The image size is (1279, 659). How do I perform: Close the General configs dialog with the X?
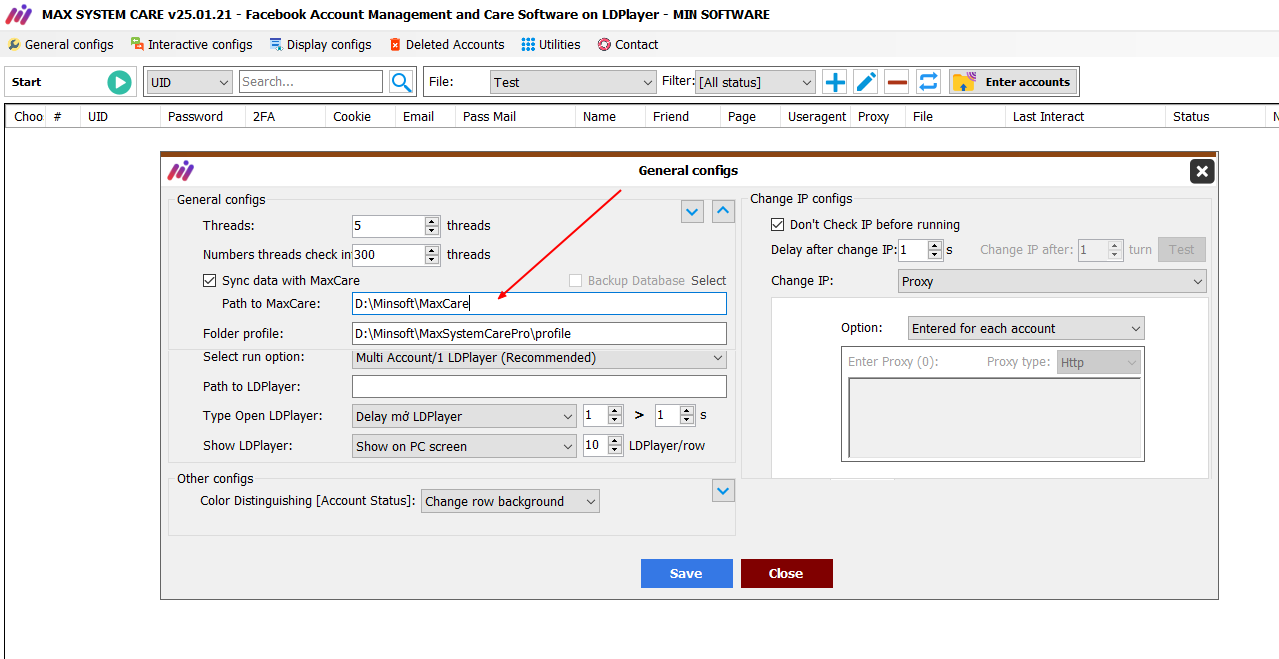1202,171
